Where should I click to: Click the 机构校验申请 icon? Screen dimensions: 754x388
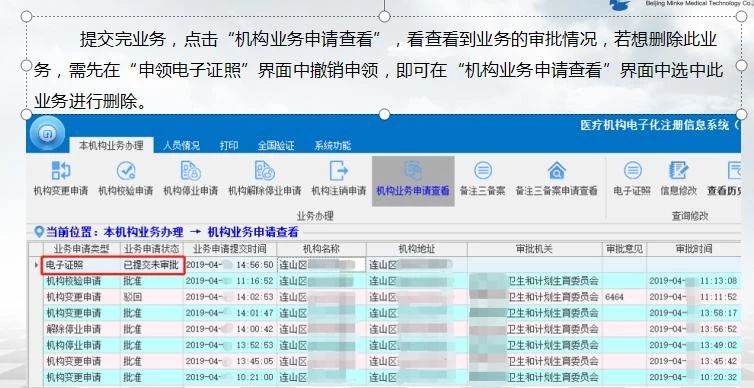126,171
